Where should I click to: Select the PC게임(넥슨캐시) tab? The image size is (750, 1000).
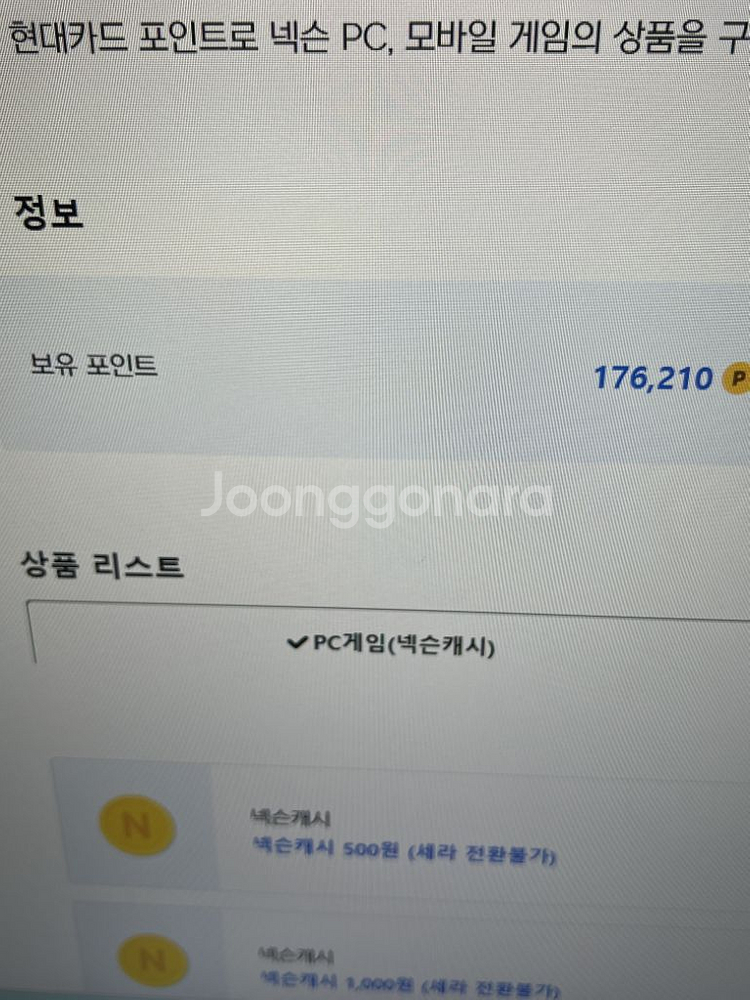pos(392,644)
